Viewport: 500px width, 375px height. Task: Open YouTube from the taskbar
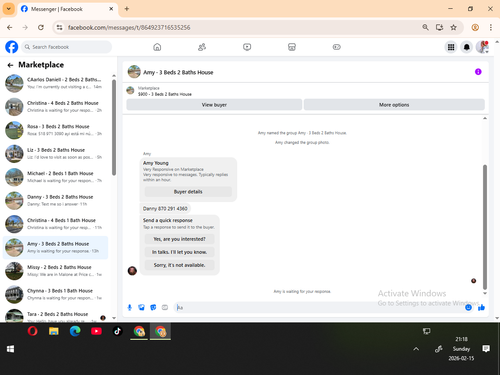click(x=96, y=331)
